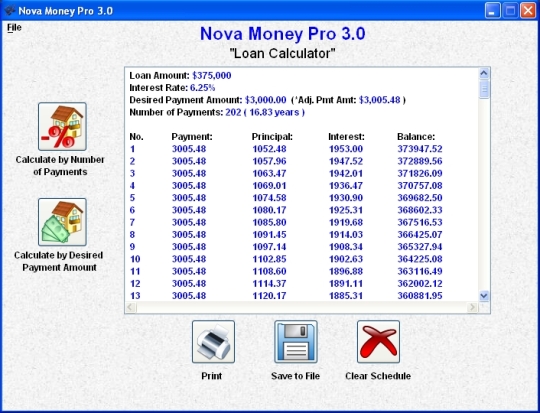Image resolution: width=540 pixels, height=413 pixels.
Task: Click the horizontal scroll right arrow
Action: pyautogui.click(x=472, y=307)
